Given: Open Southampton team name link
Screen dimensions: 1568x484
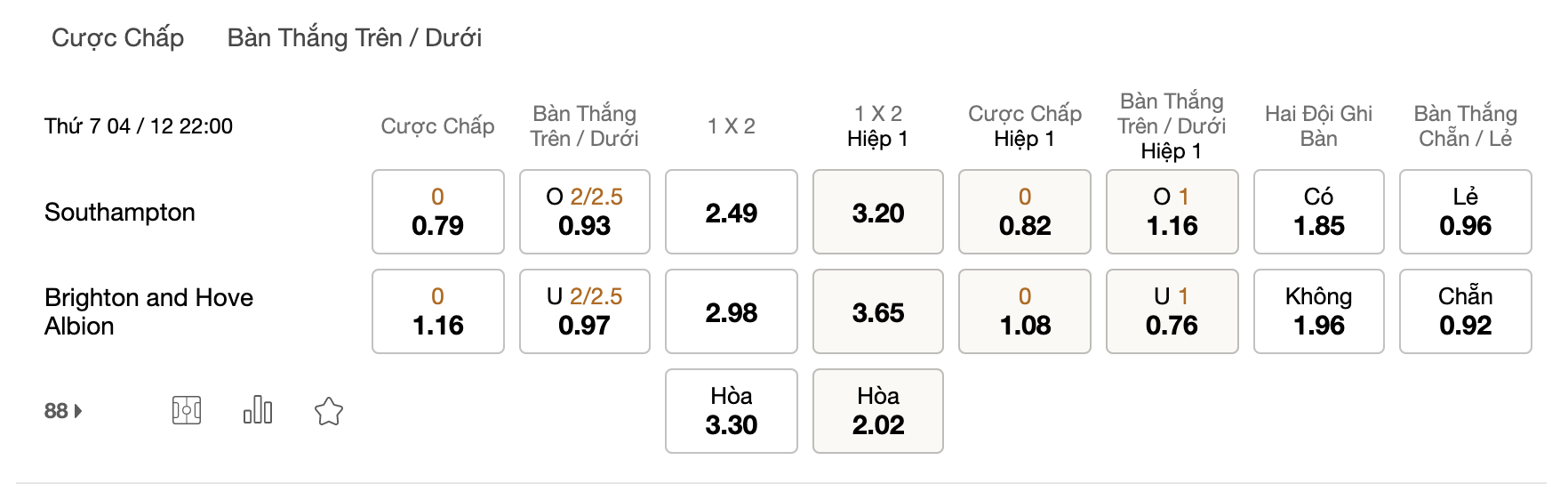Looking at the screenshot, I should [x=120, y=212].
